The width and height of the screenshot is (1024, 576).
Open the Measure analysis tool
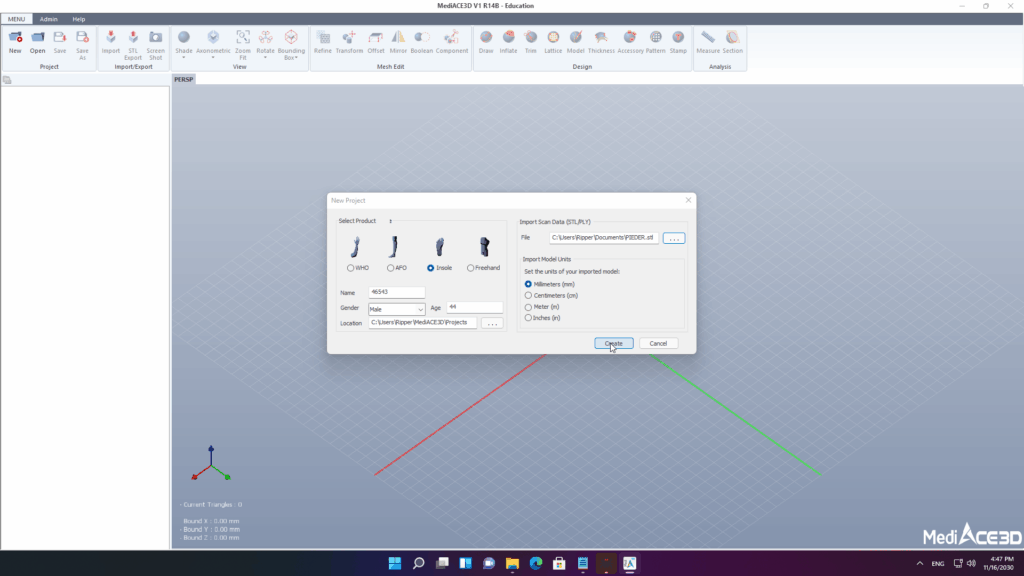708,41
